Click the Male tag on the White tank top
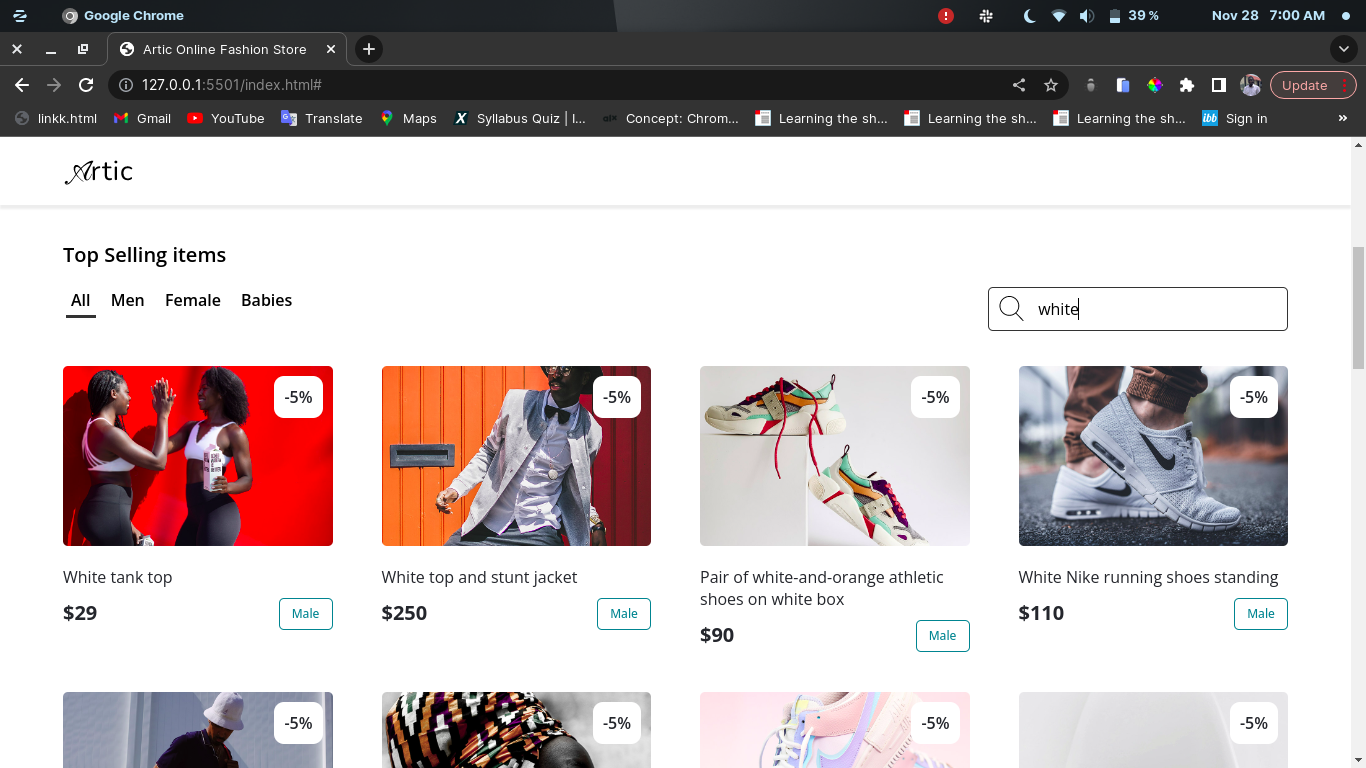The width and height of the screenshot is (1366, 768). (x=305, y=613)
